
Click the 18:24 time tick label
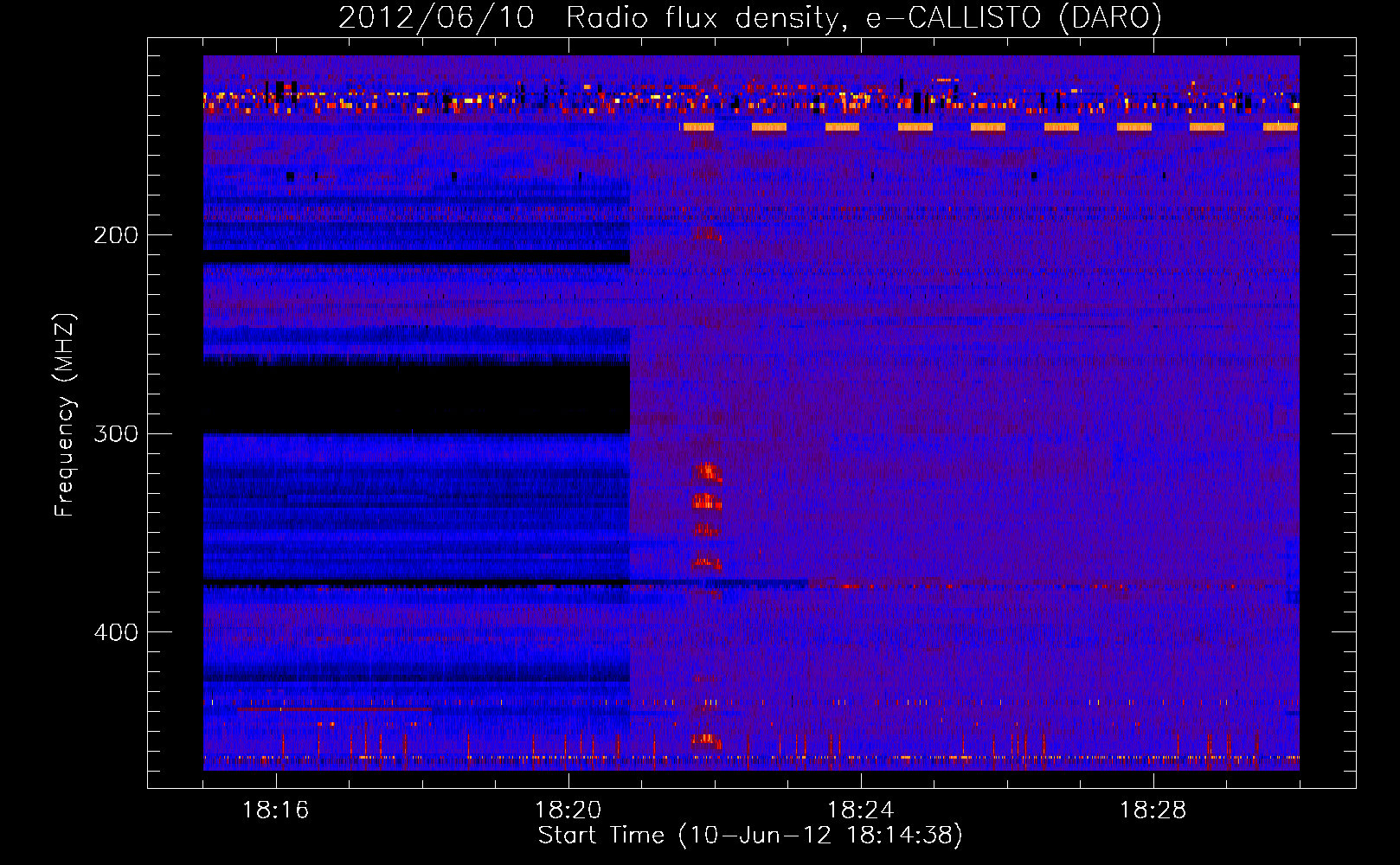pyautogui.click(x=860, y=811)
